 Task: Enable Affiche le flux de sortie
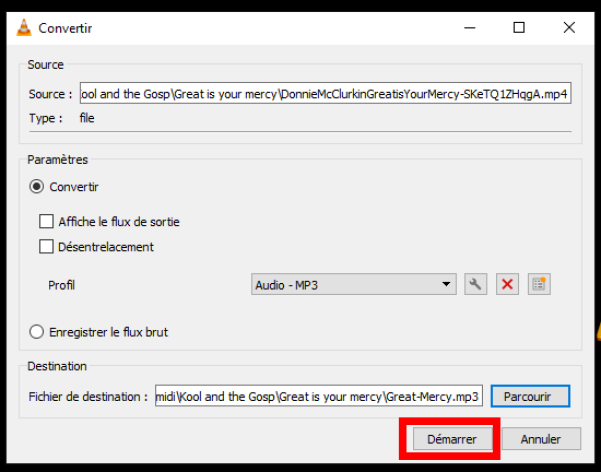(x=46, y=222)
